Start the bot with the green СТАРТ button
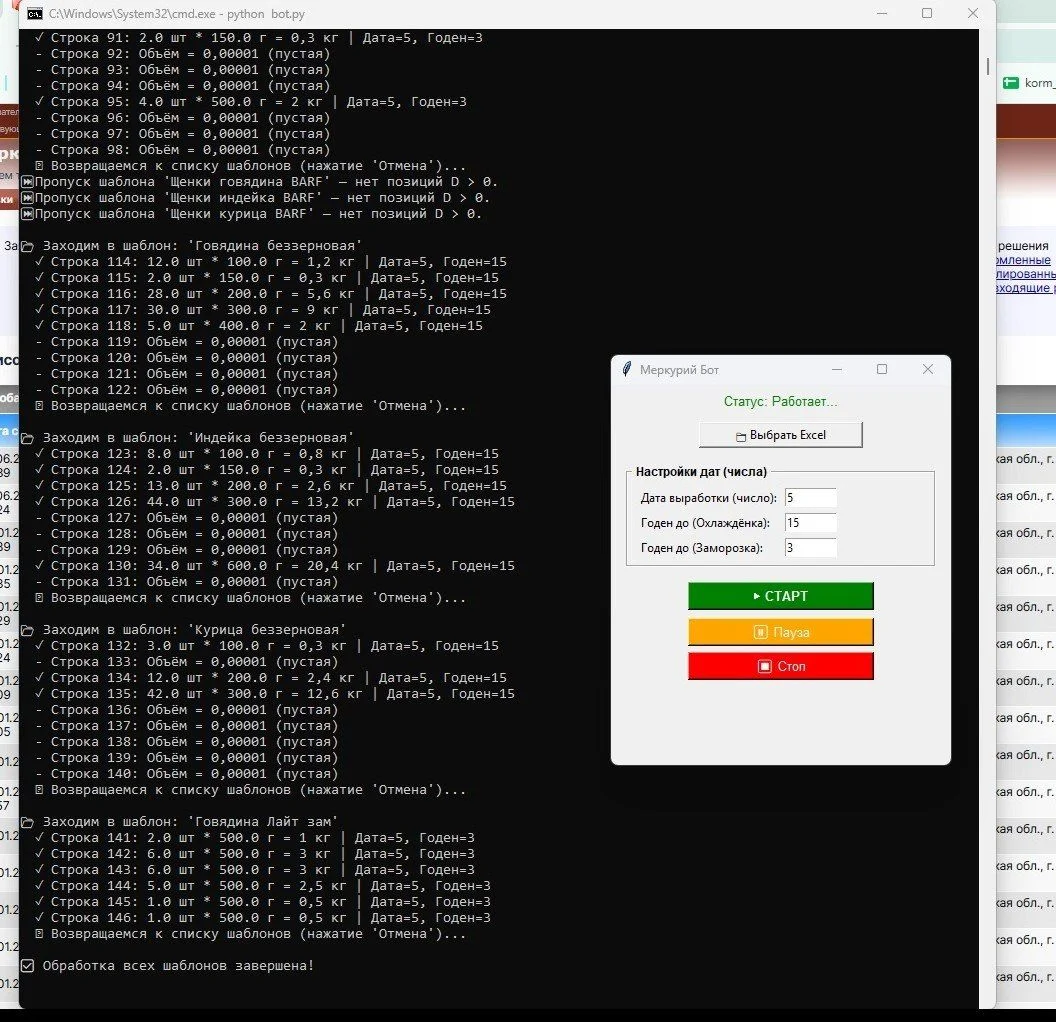 coord(781,596)
